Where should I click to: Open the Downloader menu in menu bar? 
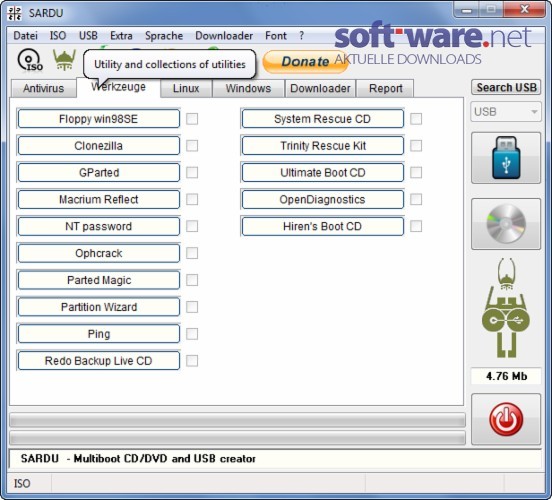point(224,36)
